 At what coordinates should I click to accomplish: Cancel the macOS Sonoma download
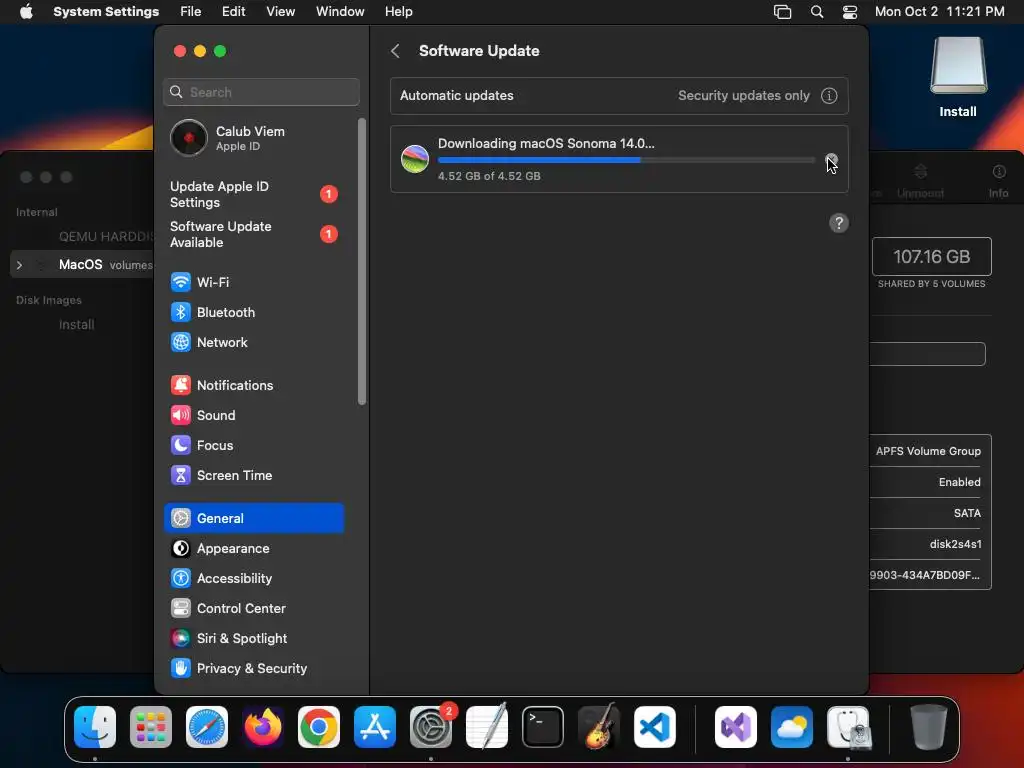[x=831, y=159]
